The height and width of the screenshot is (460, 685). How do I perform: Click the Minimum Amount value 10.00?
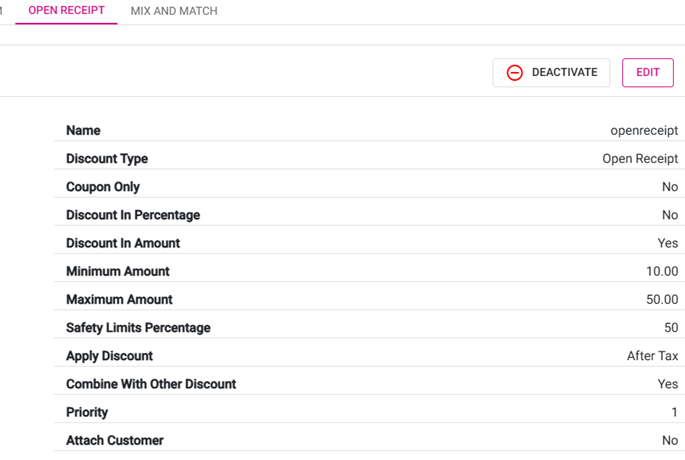click(x=662, y=271)
